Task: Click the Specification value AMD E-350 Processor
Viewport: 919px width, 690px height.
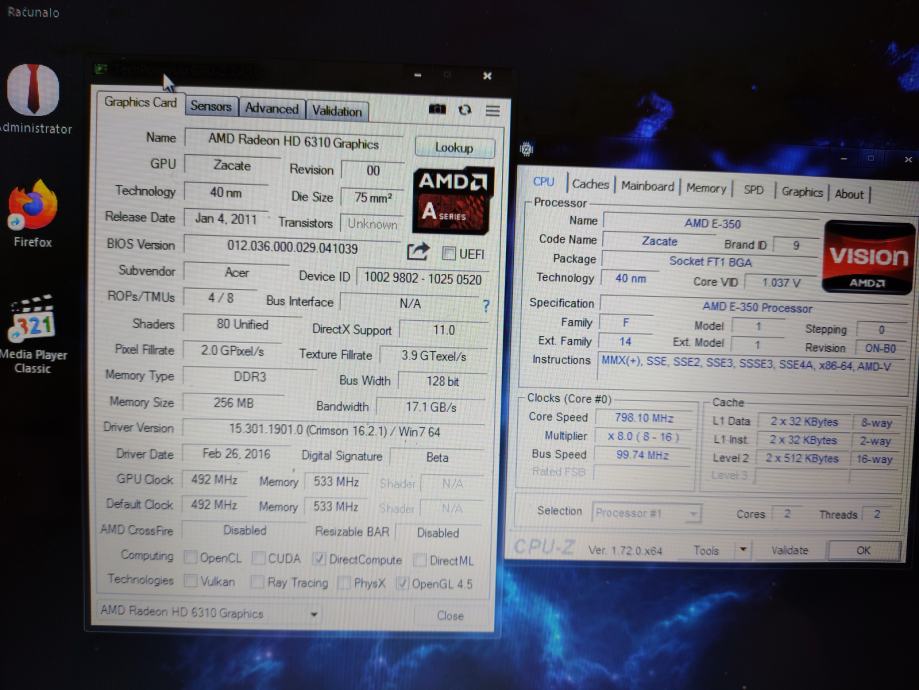Action: click(756, 307)
